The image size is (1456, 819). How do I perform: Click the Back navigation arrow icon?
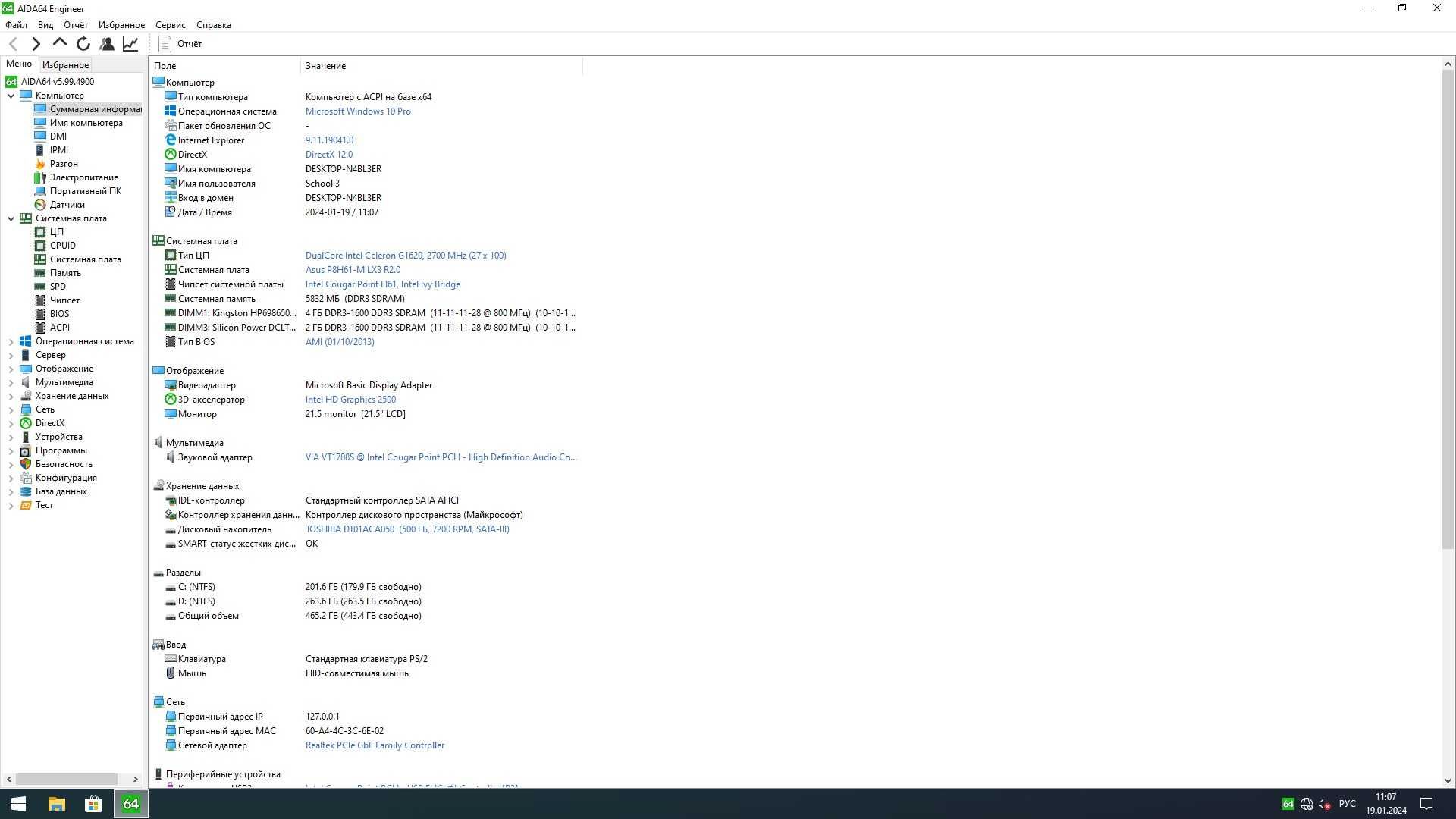click(14, 44)
